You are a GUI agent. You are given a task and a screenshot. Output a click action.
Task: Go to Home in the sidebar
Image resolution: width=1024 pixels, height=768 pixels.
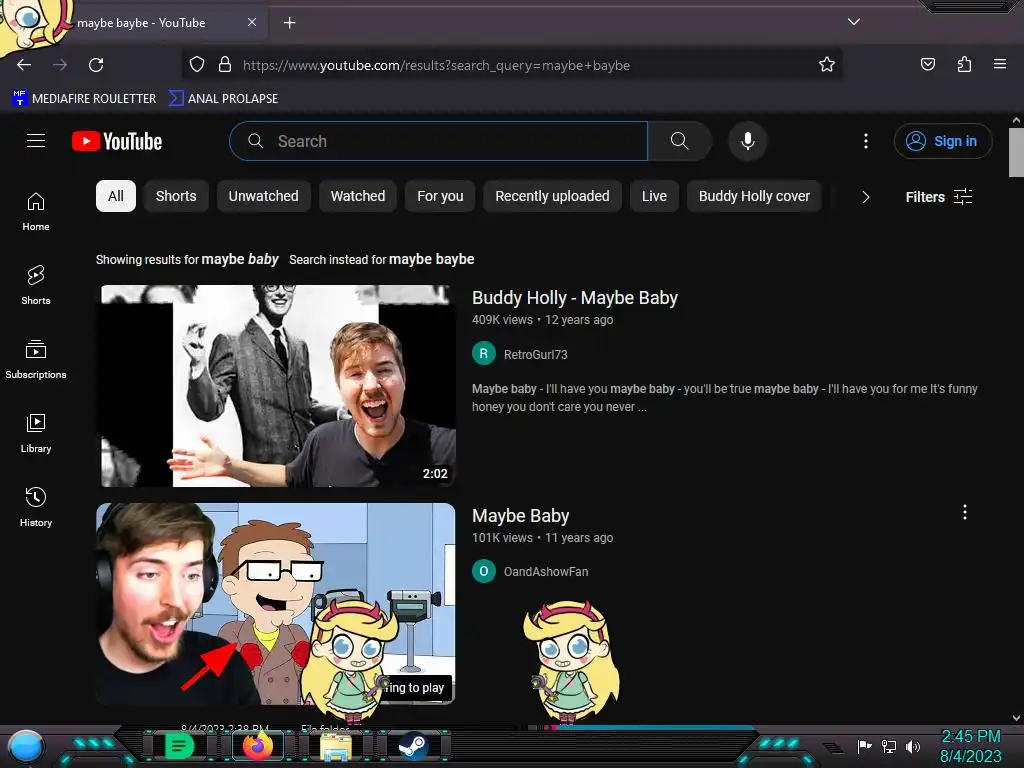[x=36, y=212]
